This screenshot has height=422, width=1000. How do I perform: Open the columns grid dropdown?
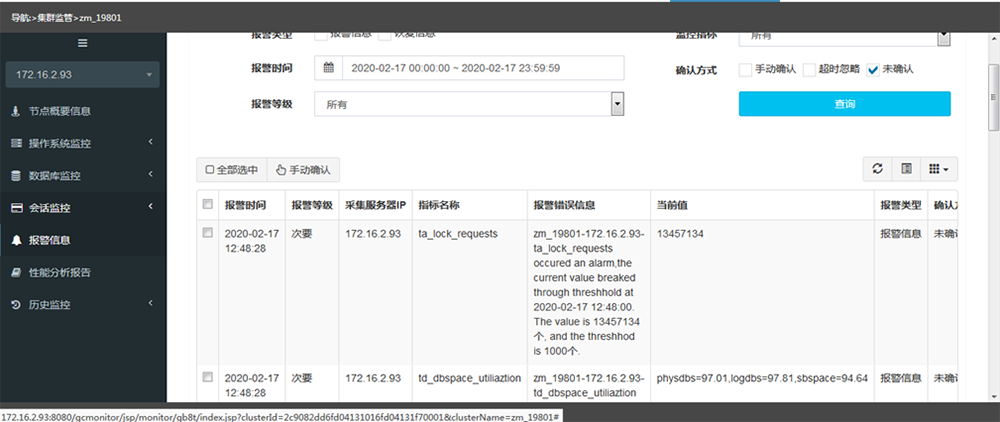tap(939, 169)
